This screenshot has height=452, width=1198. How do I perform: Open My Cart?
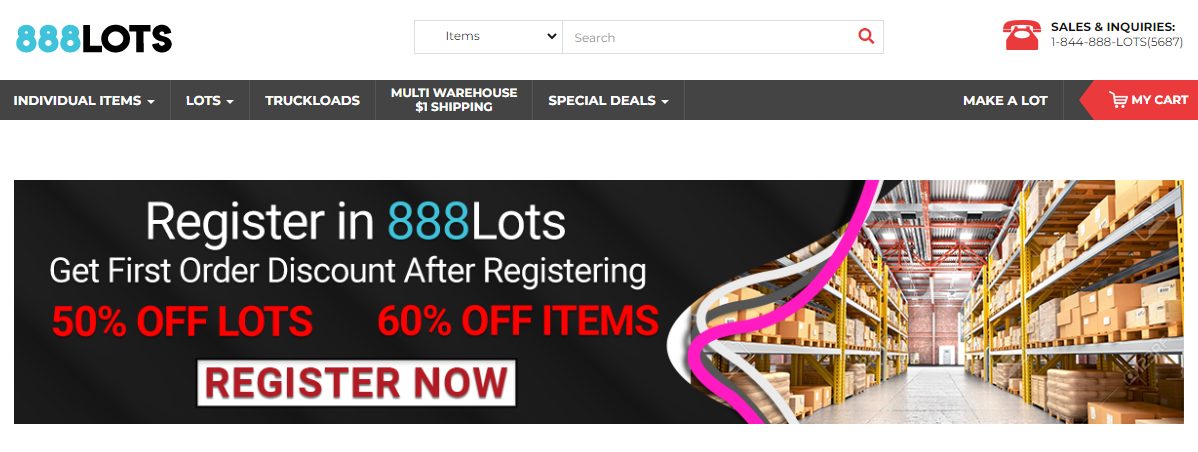(1140, 100)
